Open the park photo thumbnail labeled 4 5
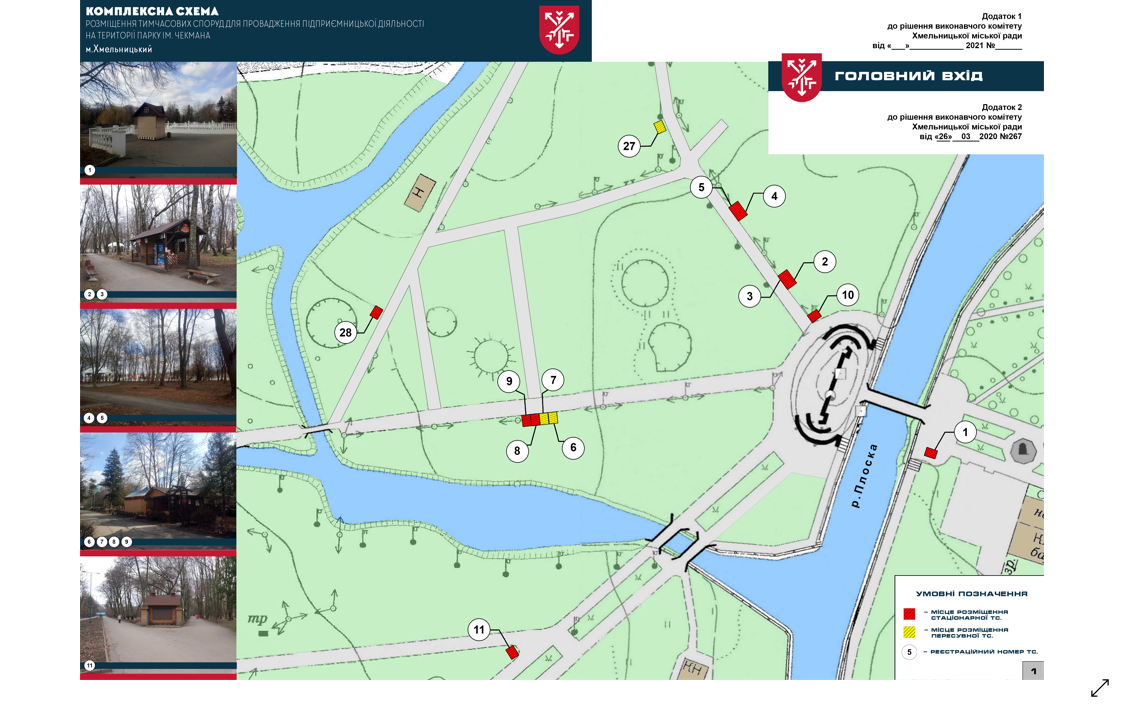This screenshot has width=1124, height=710. click(158, 367)
